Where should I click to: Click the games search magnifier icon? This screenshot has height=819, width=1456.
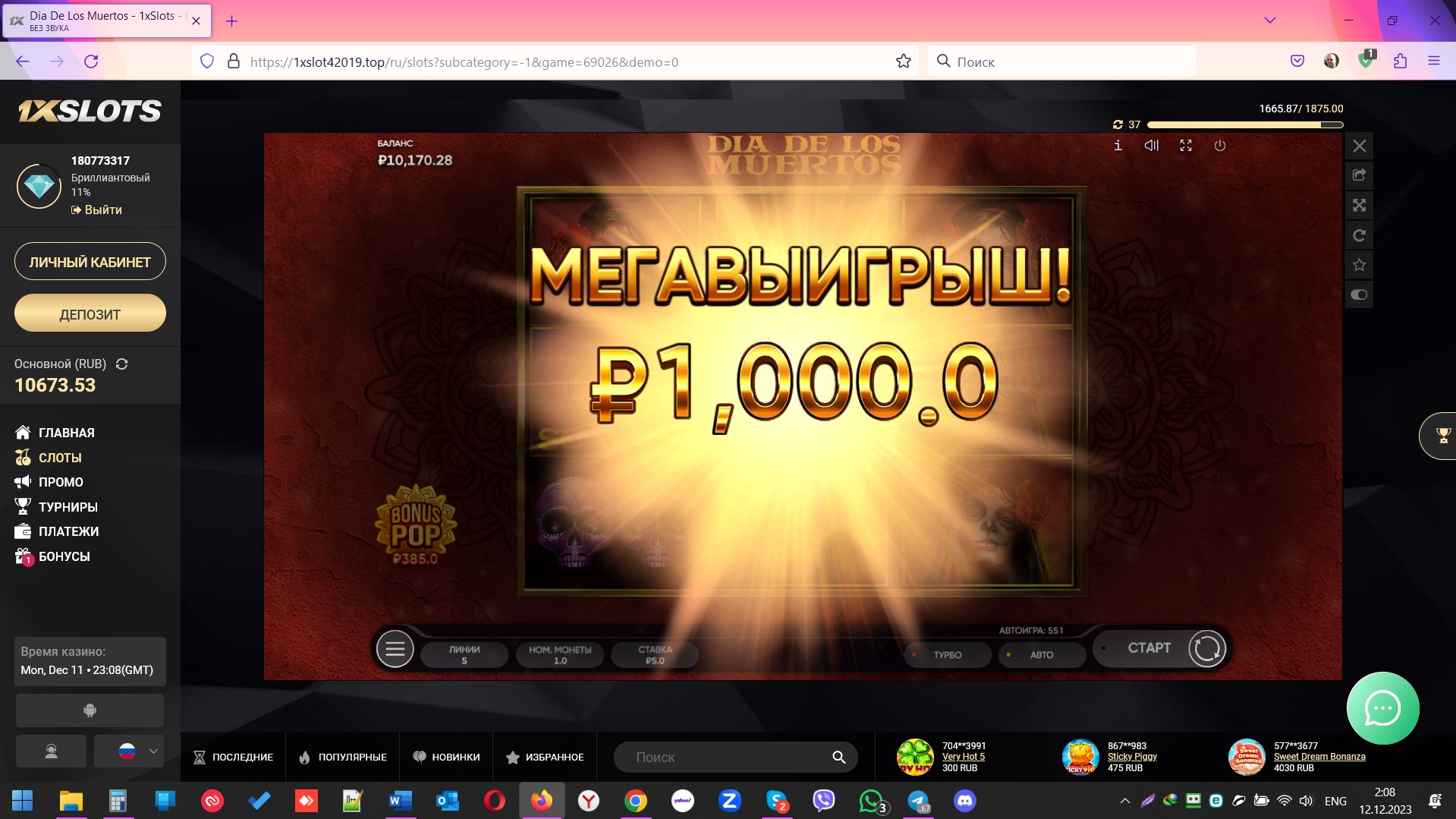(x=838, y=758)
